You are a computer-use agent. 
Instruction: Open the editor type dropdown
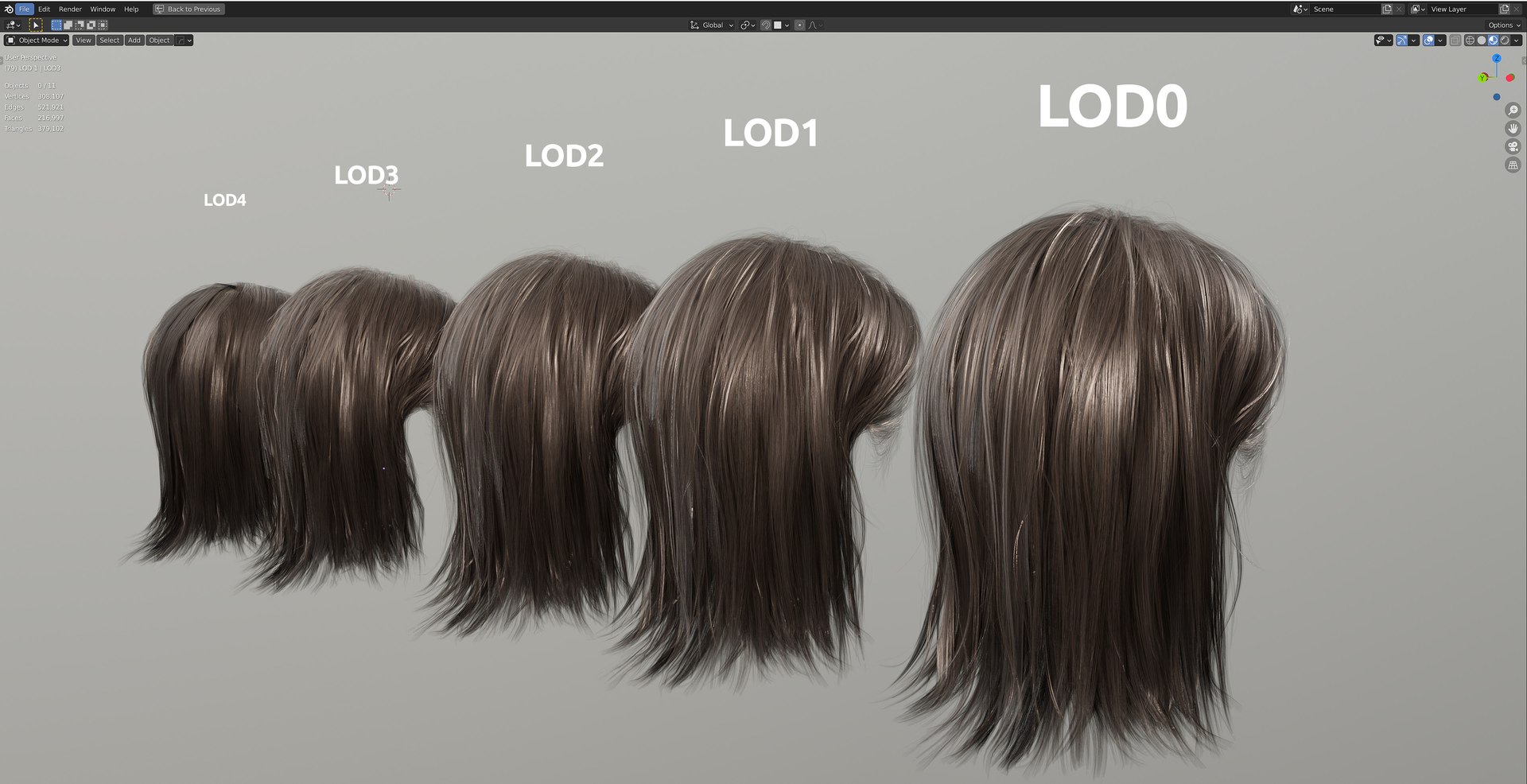pyautogui.click(x=12, y=25)
